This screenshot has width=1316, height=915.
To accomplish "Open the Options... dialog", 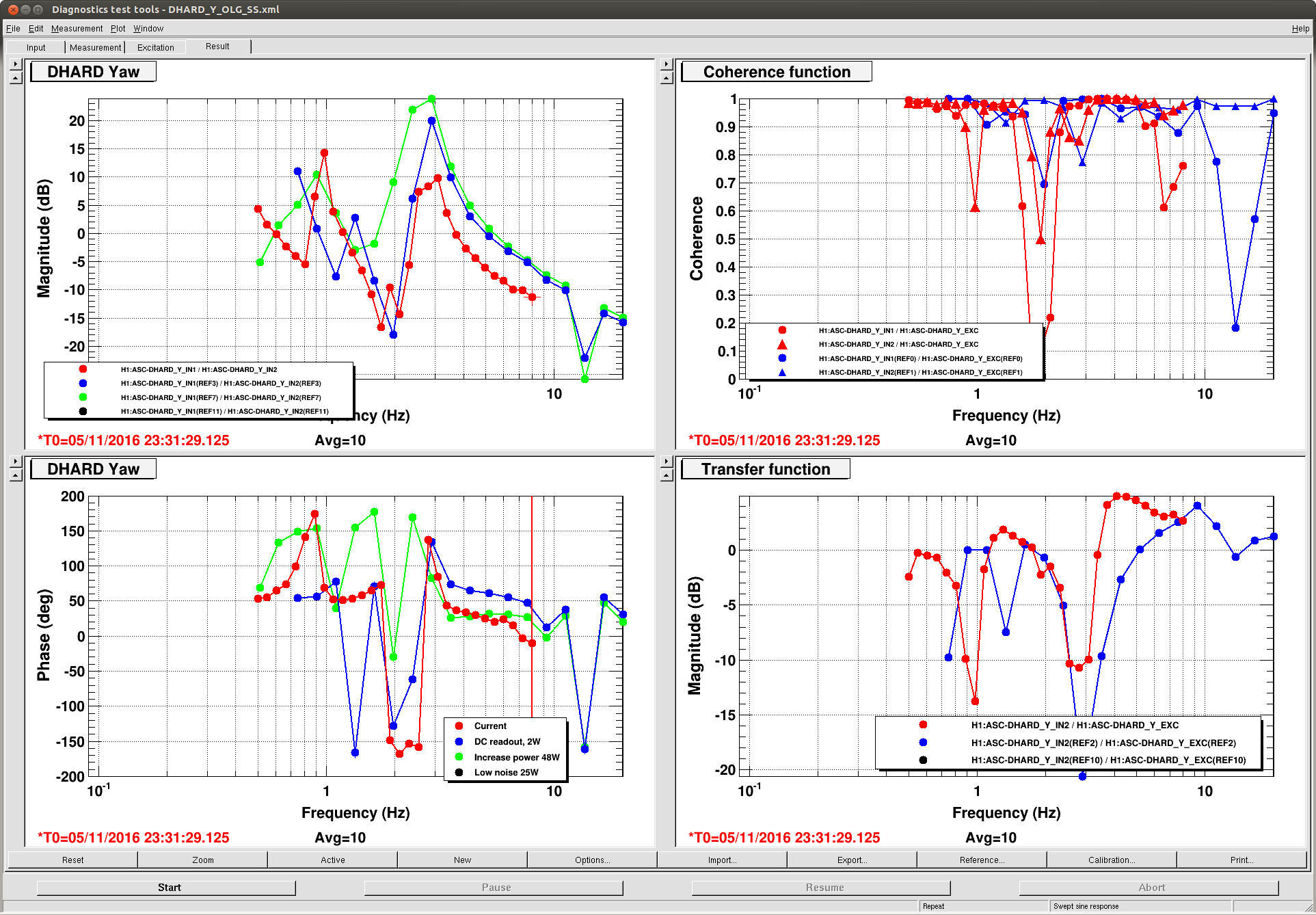I will click(592, 860).
